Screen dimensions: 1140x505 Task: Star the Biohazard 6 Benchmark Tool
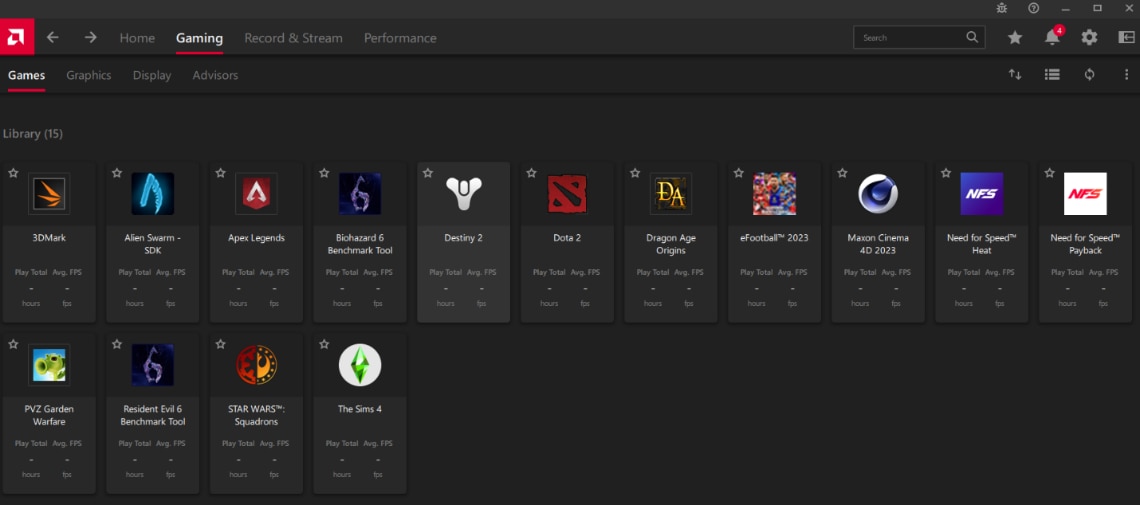[324, 173]
